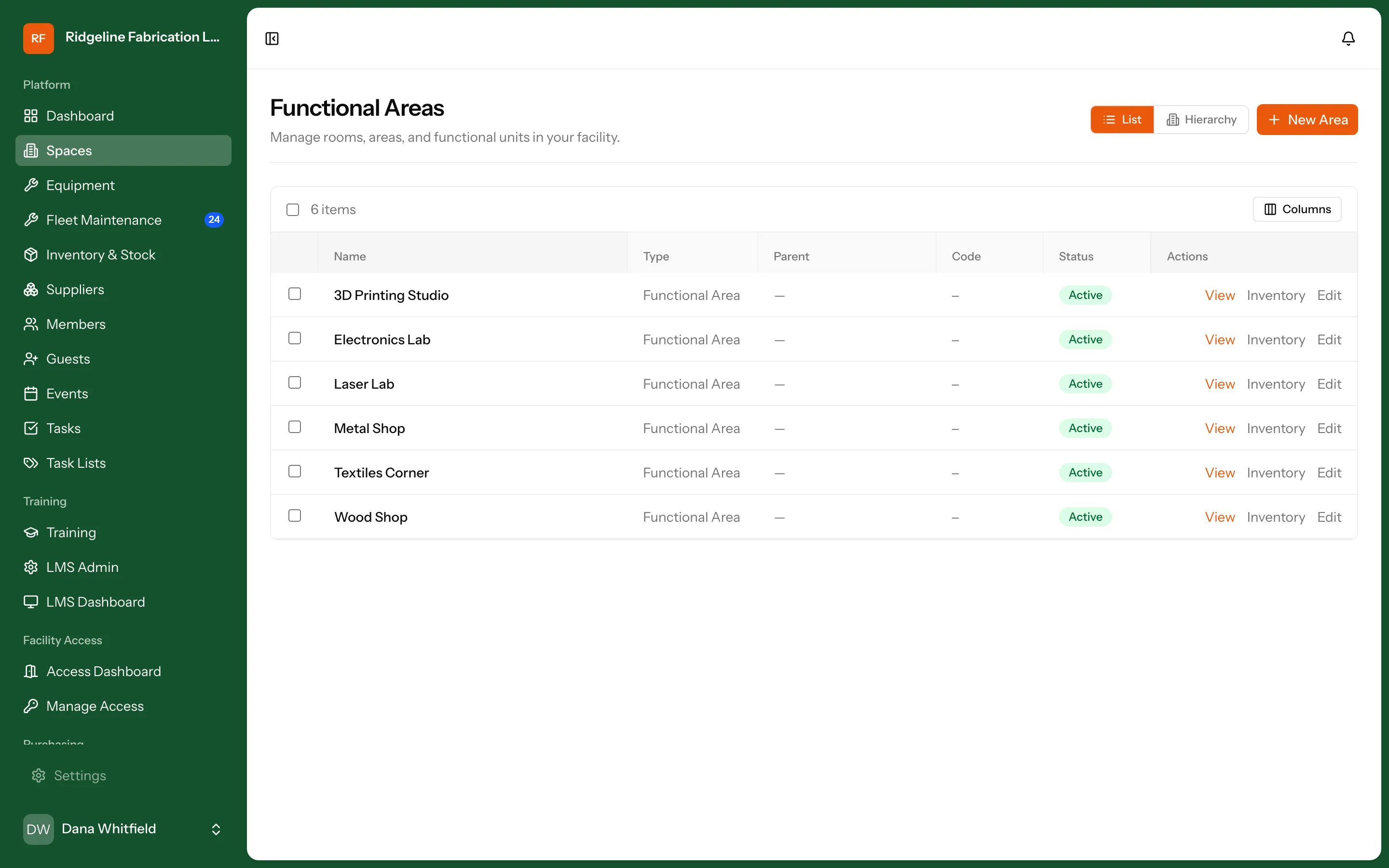Click the Manage Access key icon
The width and height of the screenshot is (1389, 868).
click(31, 706)
